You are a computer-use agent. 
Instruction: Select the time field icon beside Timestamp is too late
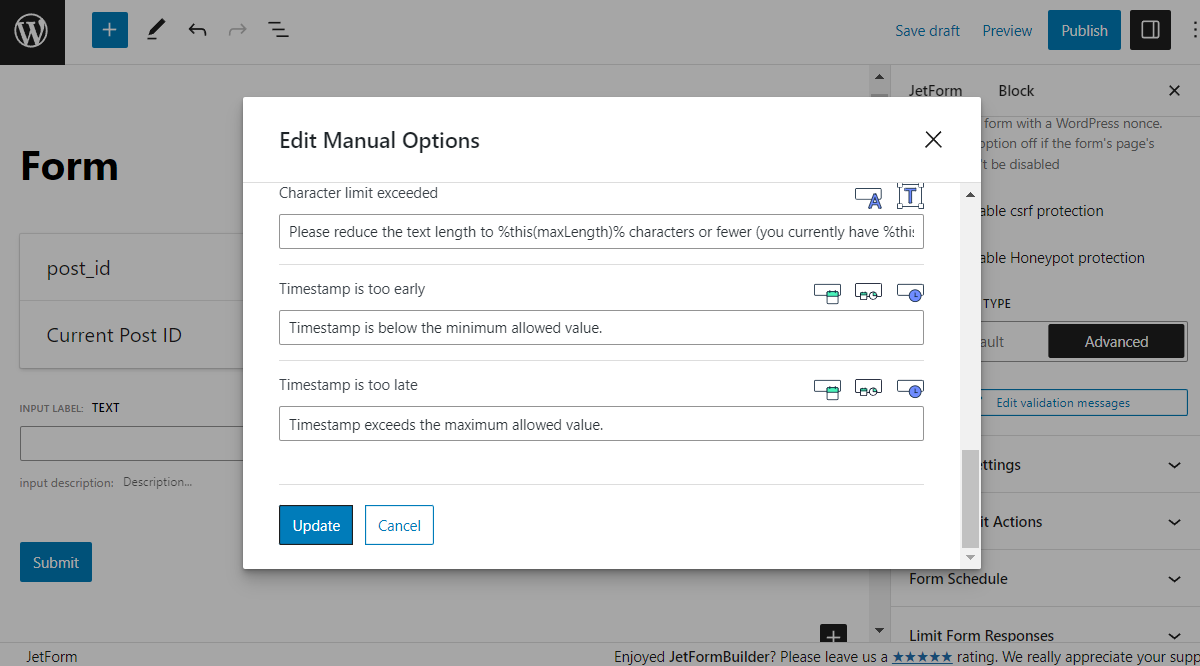click(910, 388)
